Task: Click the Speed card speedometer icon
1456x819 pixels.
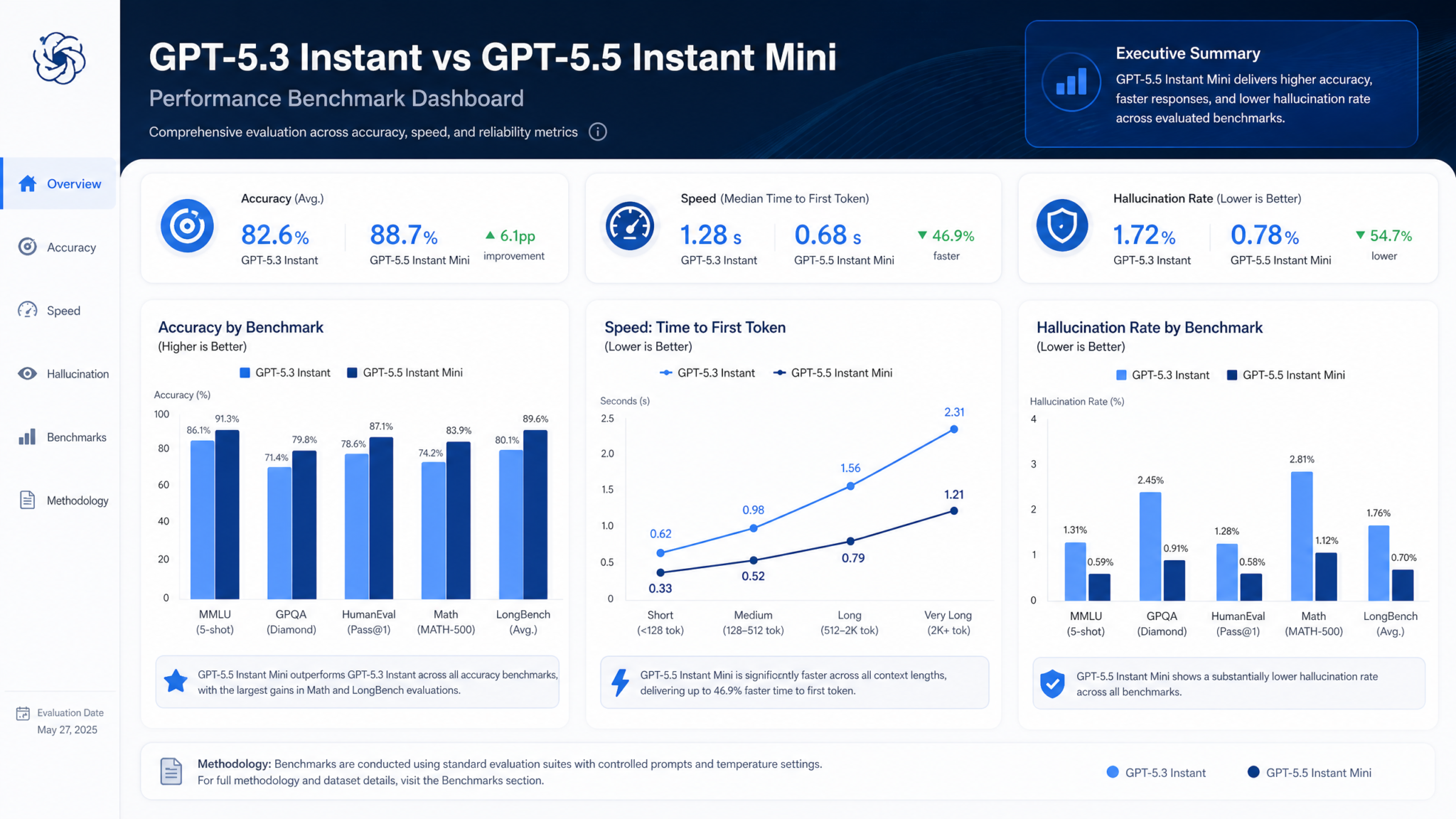Action: (630, 227)
